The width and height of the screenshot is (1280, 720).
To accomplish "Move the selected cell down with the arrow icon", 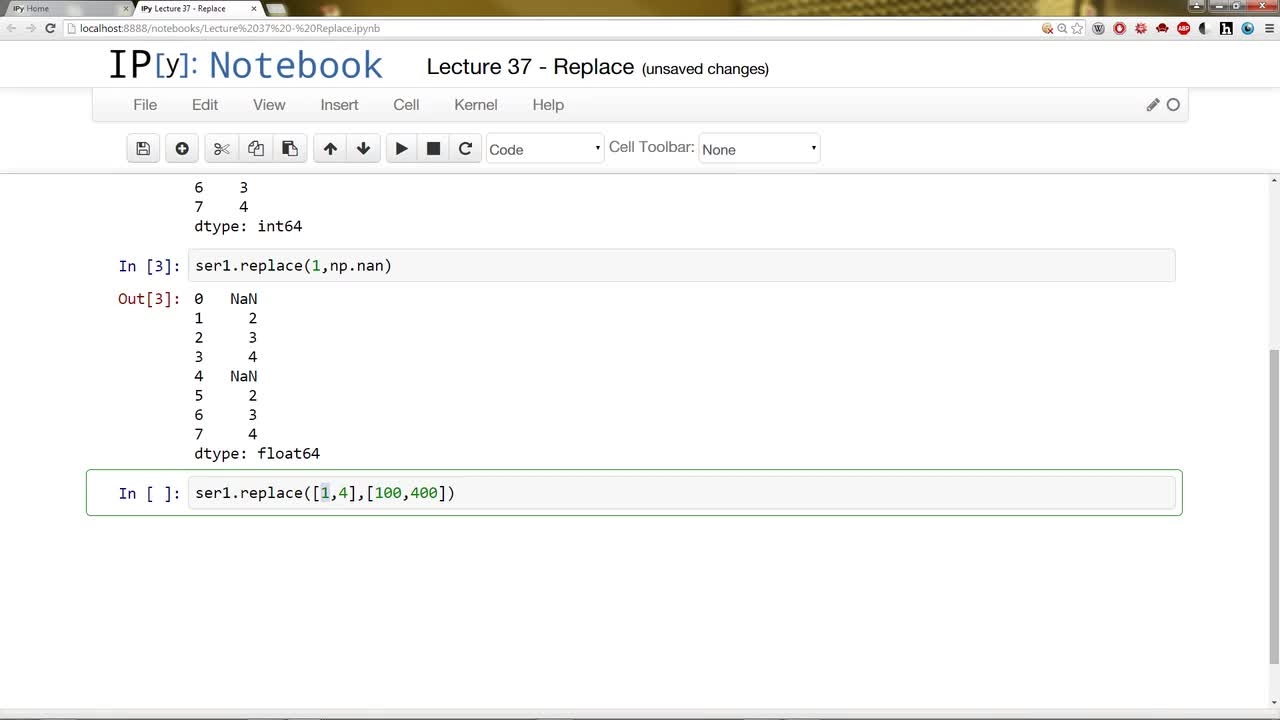I will pos(363,149).
